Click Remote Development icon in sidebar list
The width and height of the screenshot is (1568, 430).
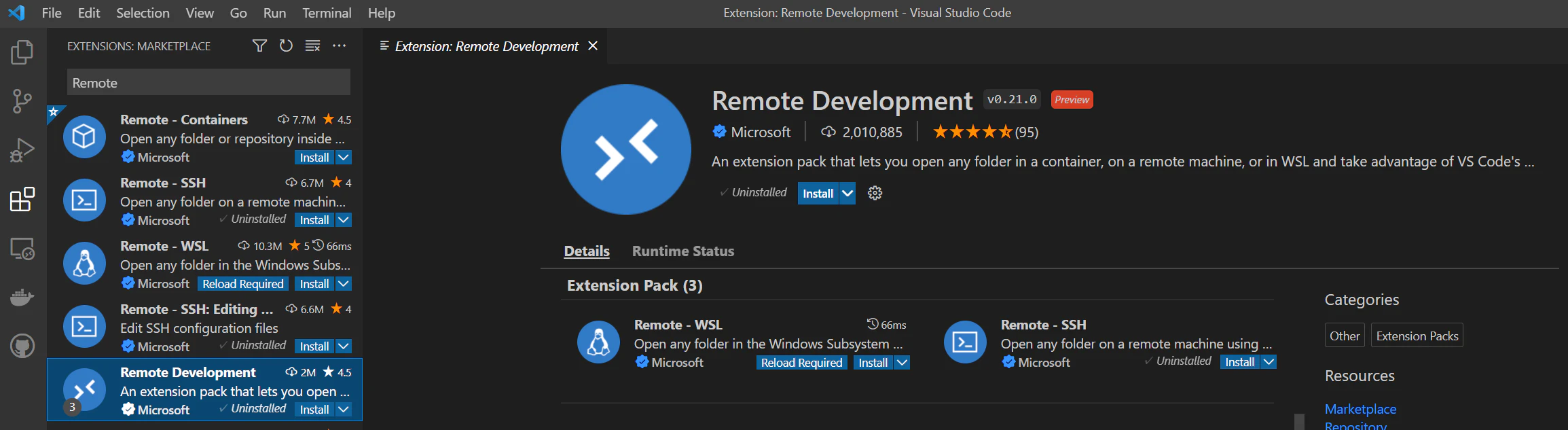84,389
